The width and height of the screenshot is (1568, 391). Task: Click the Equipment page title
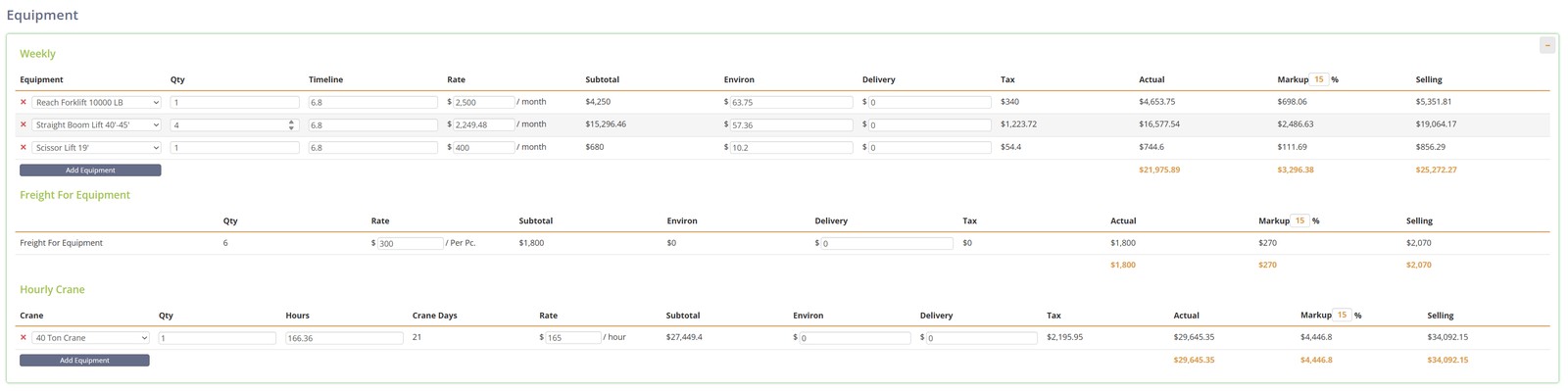click(x=42, y=15)
